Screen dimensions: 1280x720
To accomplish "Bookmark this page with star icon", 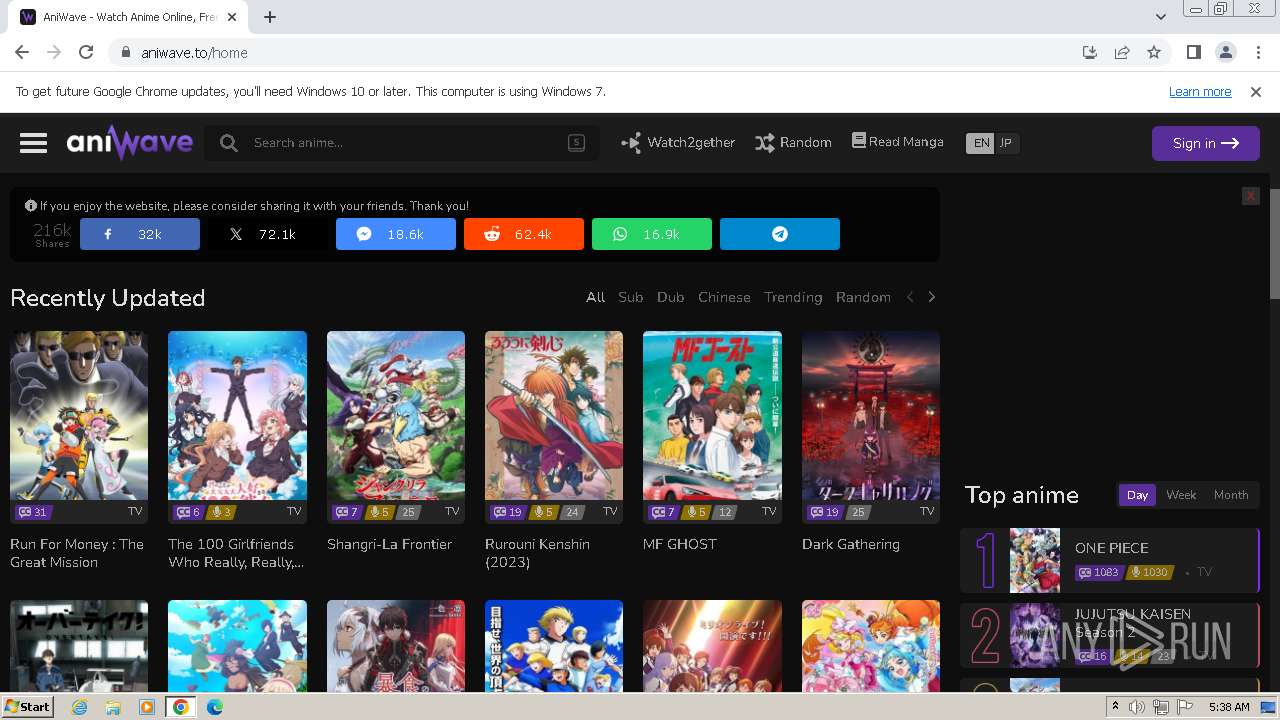I will [1154, 52].
